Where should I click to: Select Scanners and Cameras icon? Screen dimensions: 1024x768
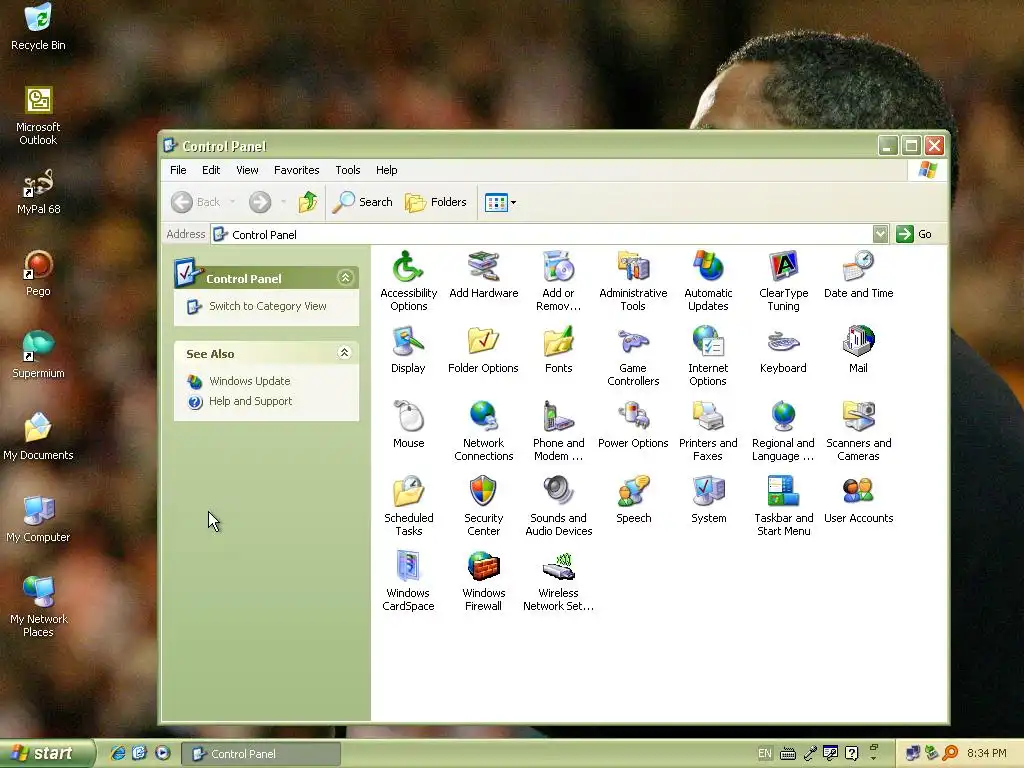point(858,431)
